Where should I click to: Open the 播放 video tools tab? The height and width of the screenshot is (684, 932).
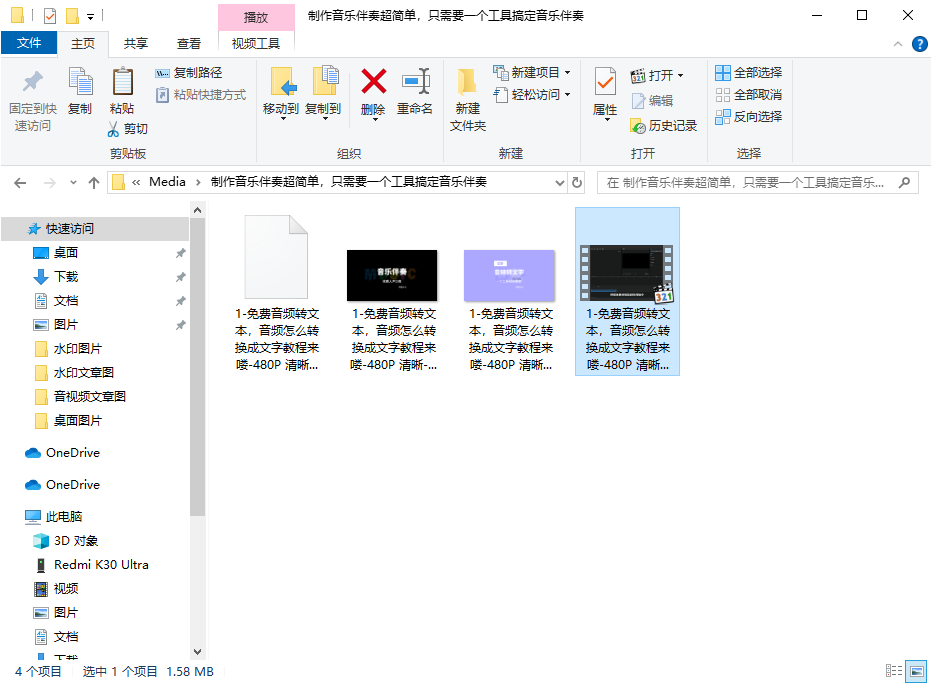pos(256,16)
